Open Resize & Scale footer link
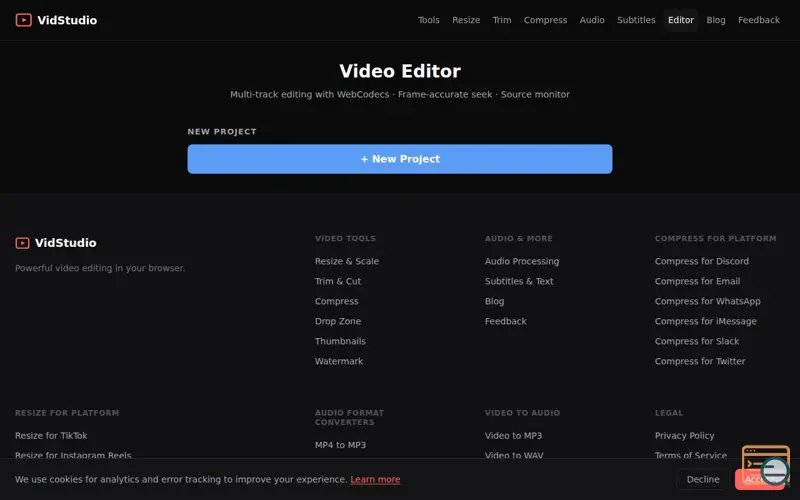The height and width of the screenshot is (500, 800). click(346, 261)
